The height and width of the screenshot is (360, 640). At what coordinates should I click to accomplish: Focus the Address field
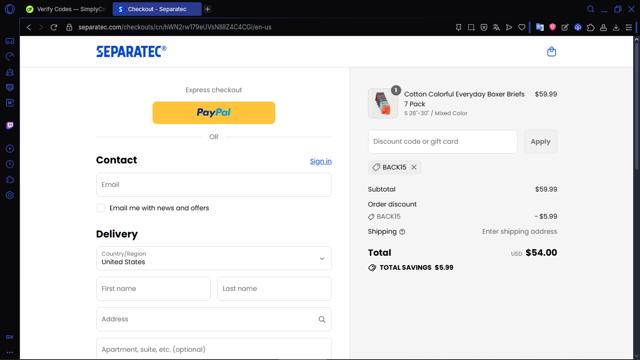(x=214, y=319)
